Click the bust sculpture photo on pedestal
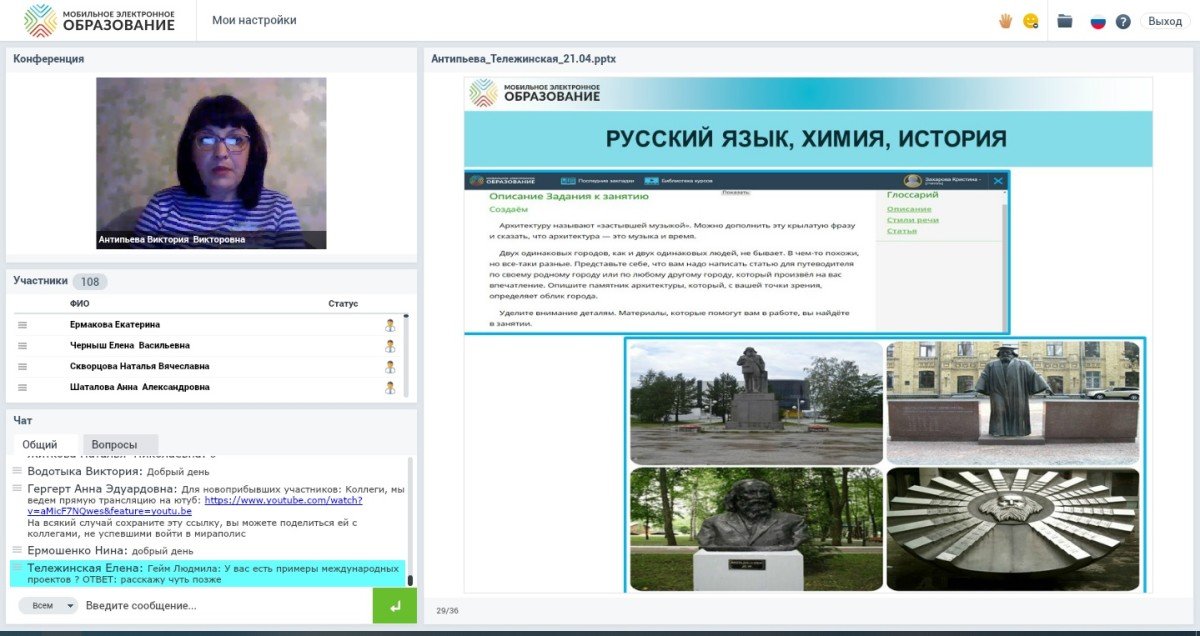This screenshot has width=1200, height=636. pyautogui.click(x=757, y=530)
